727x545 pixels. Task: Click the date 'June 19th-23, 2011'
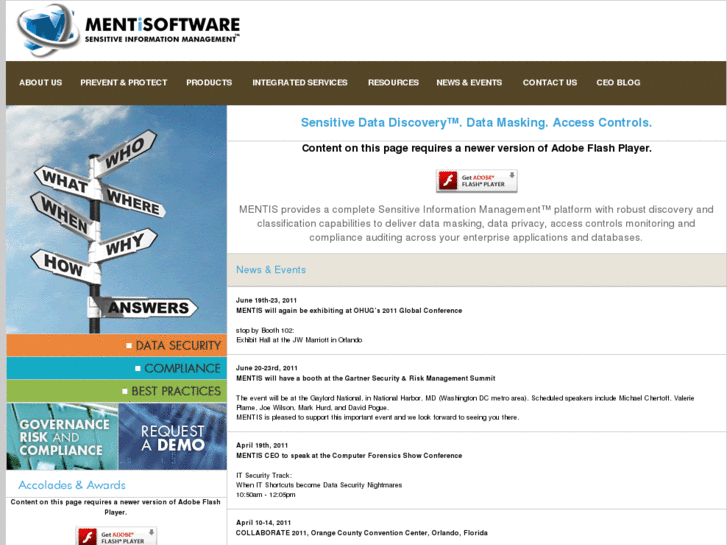point(266,301)
